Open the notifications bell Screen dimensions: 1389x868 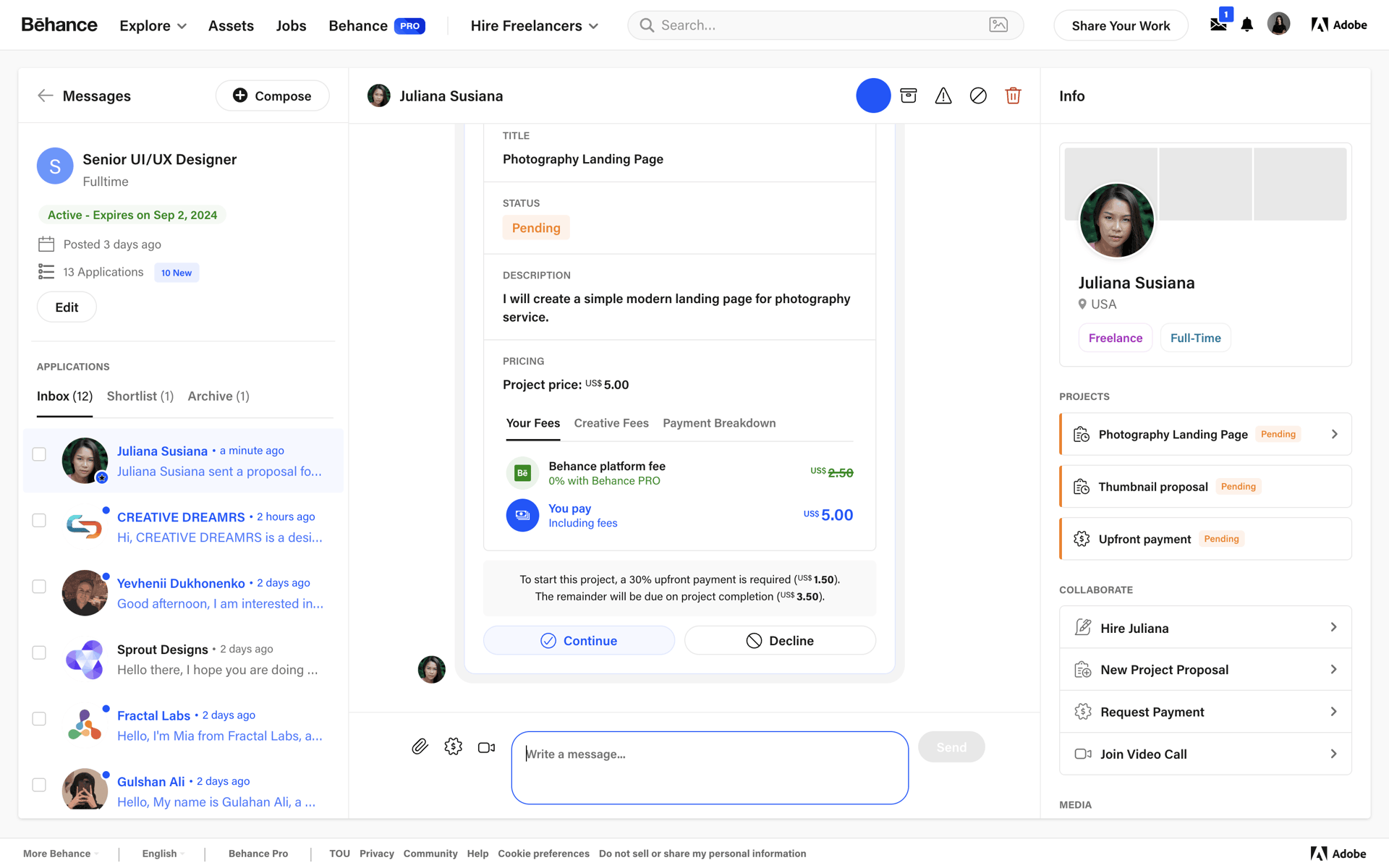point(1247,25)
